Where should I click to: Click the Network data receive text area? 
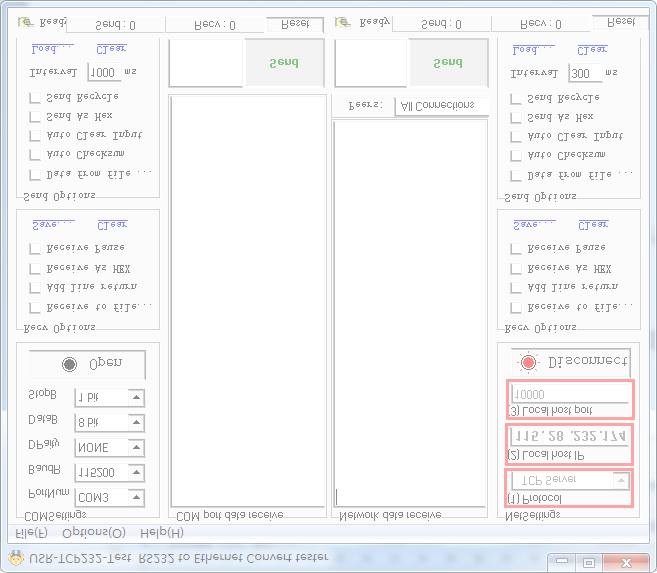tap(410, 313)
